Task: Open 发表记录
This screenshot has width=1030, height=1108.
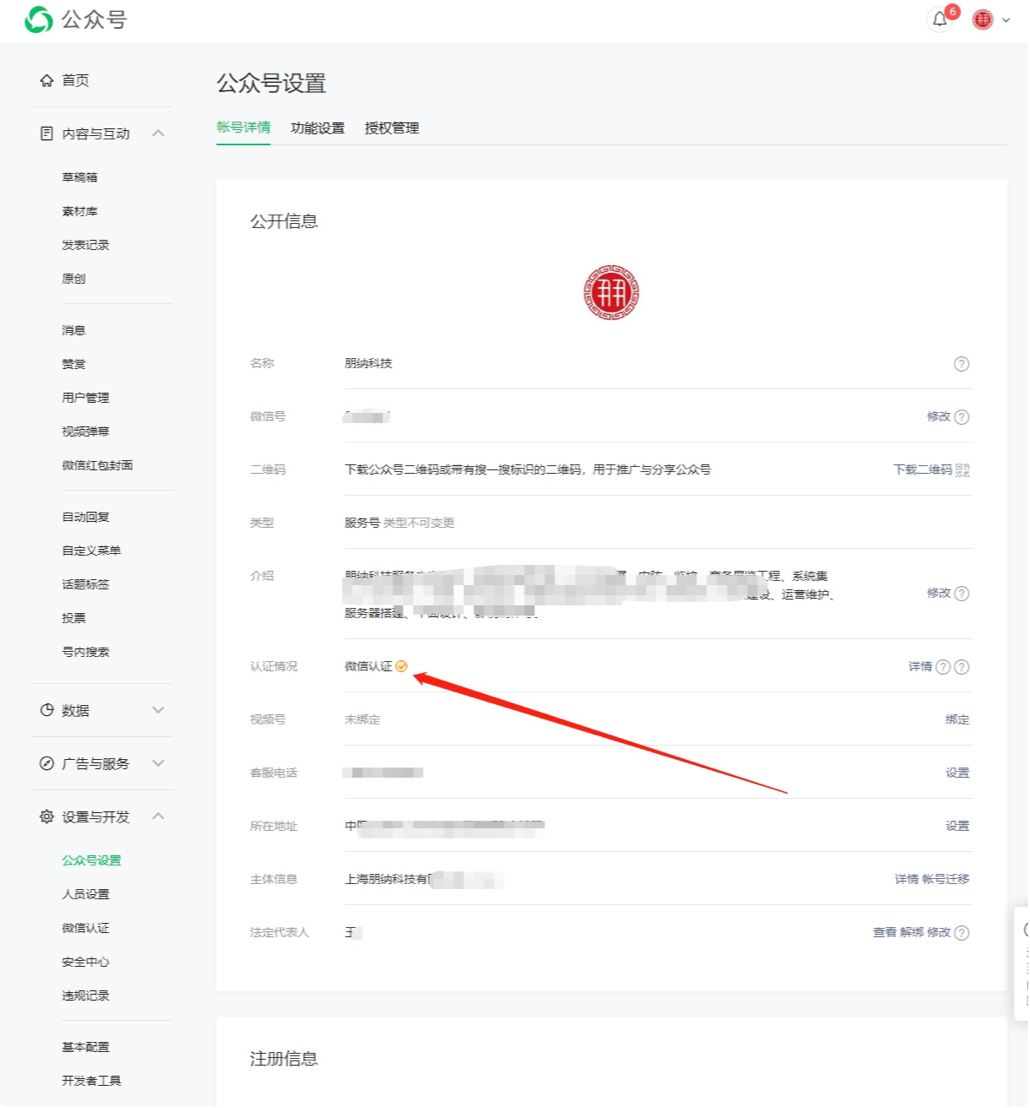Action: pos(85,245)
